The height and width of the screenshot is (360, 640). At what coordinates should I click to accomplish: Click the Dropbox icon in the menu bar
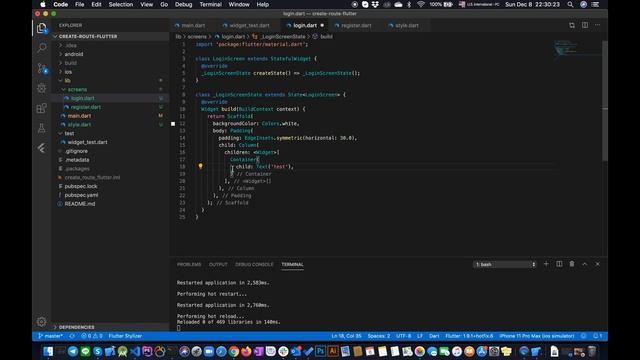[x=375, y=4]
